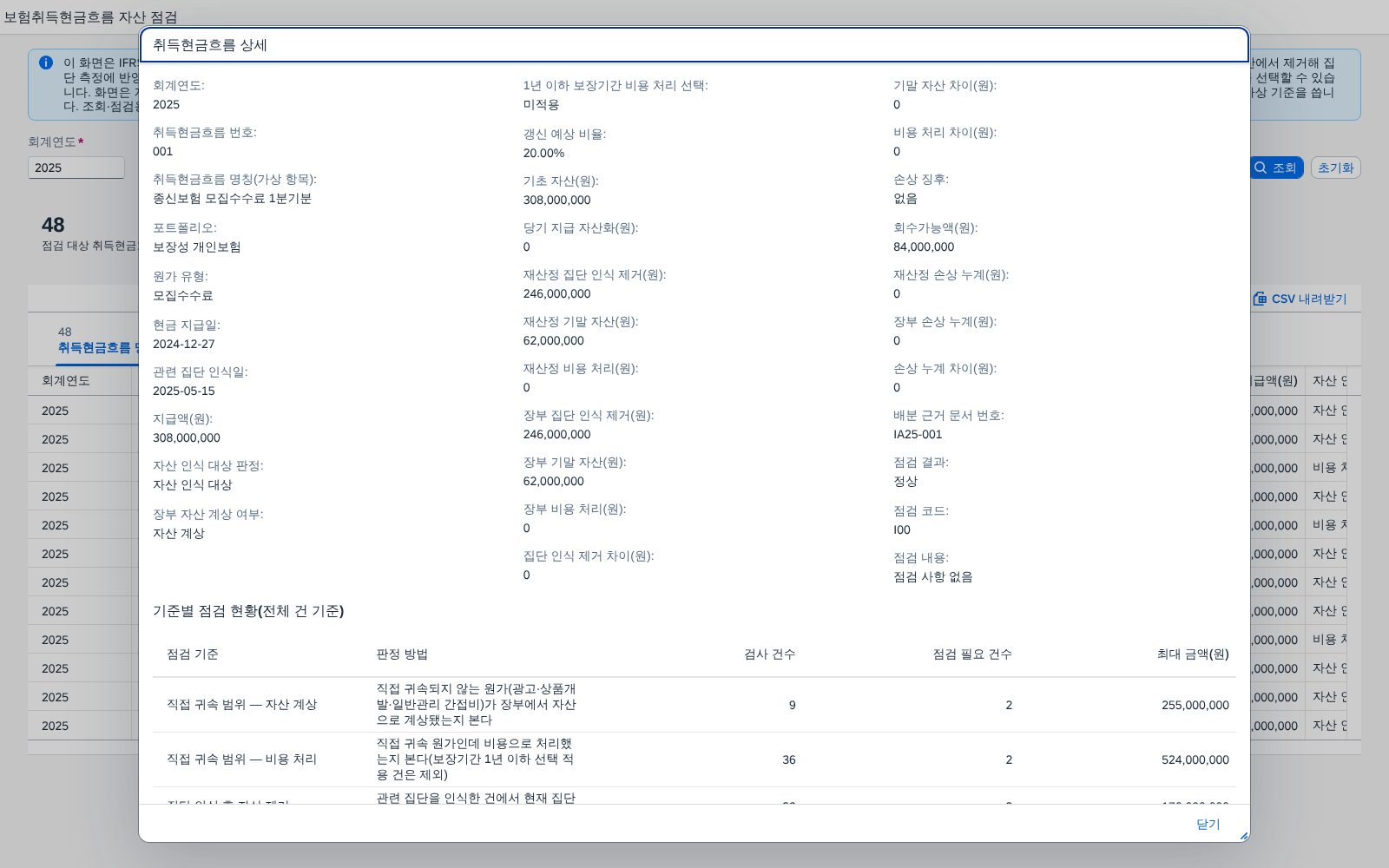
Task: Click the value 자산 인식 대상
Action: 193,484
